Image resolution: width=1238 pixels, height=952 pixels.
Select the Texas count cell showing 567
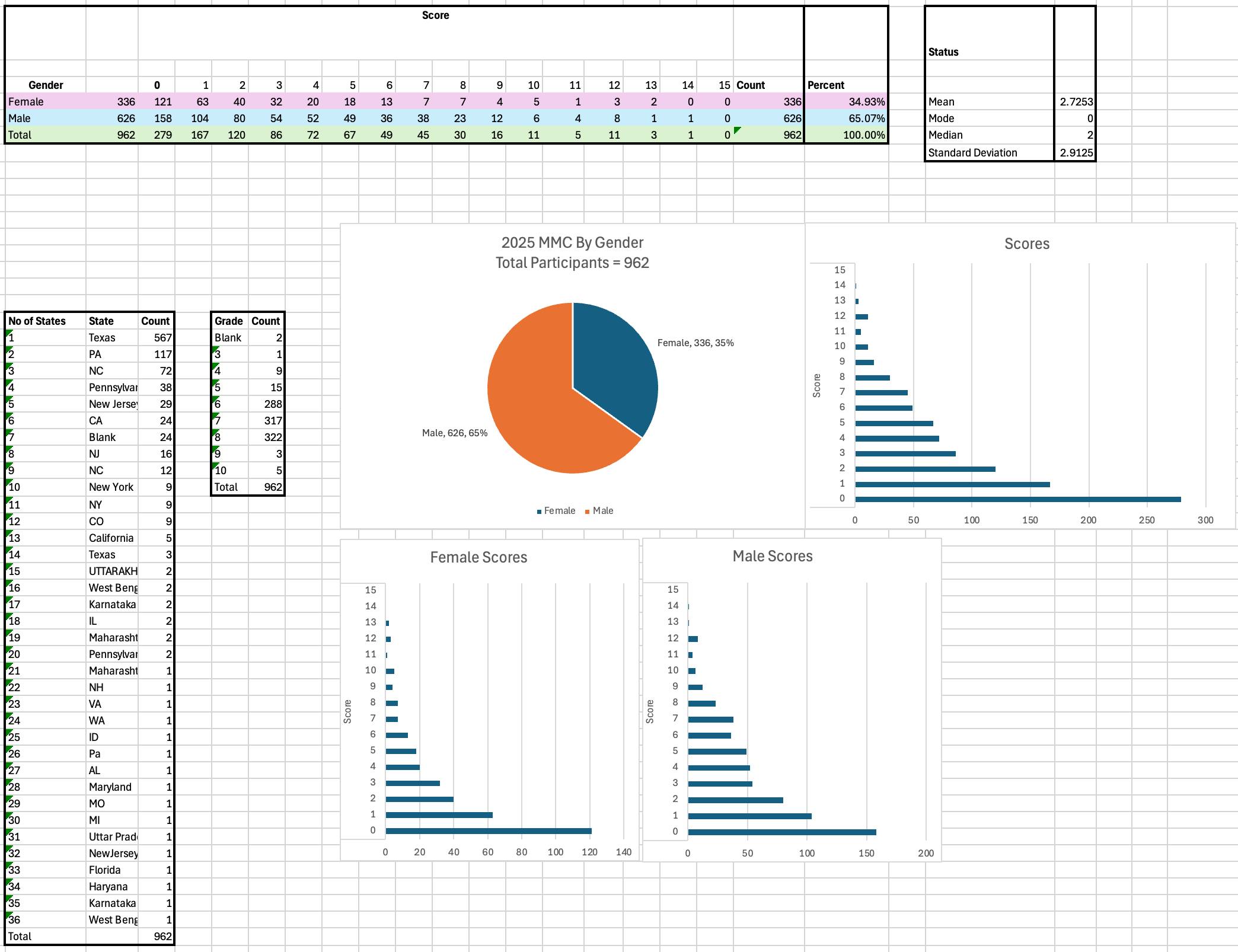pyautogui.click(x=156, y=338)
